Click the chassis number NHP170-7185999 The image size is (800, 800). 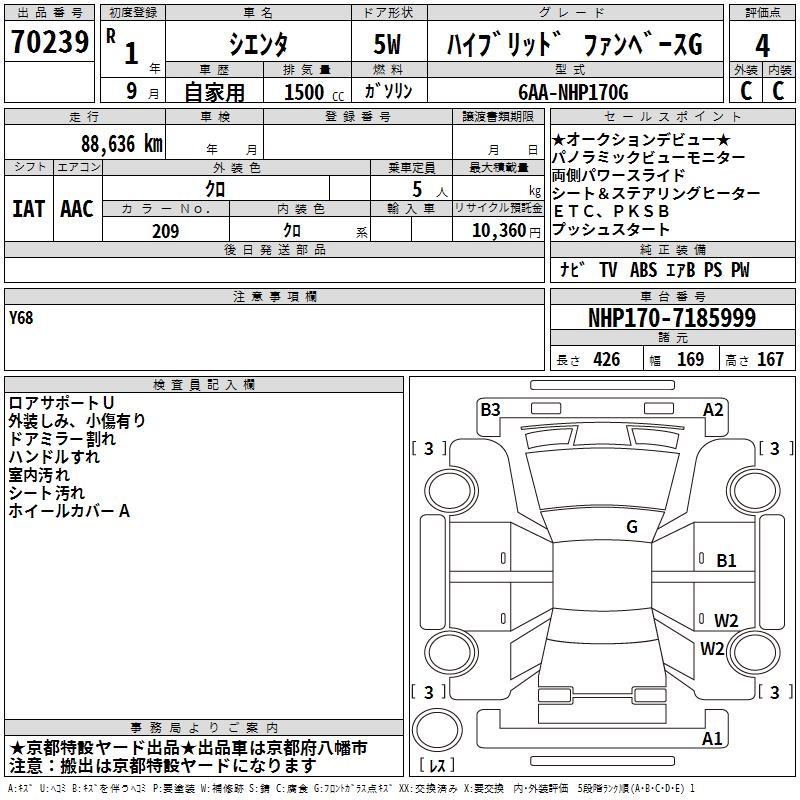point(672,317)
